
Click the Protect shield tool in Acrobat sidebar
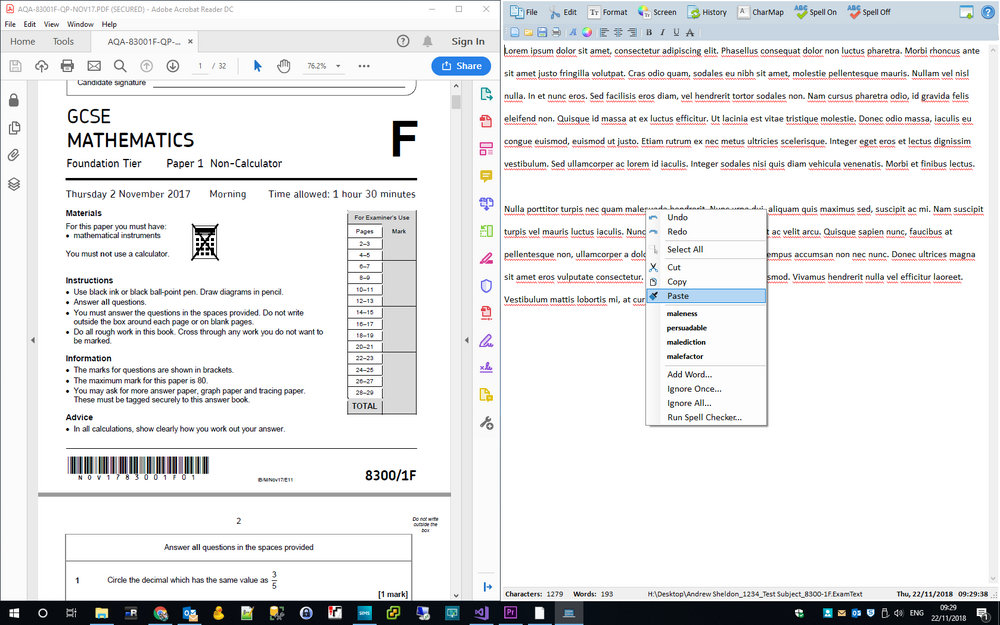(x=486, y=286)
